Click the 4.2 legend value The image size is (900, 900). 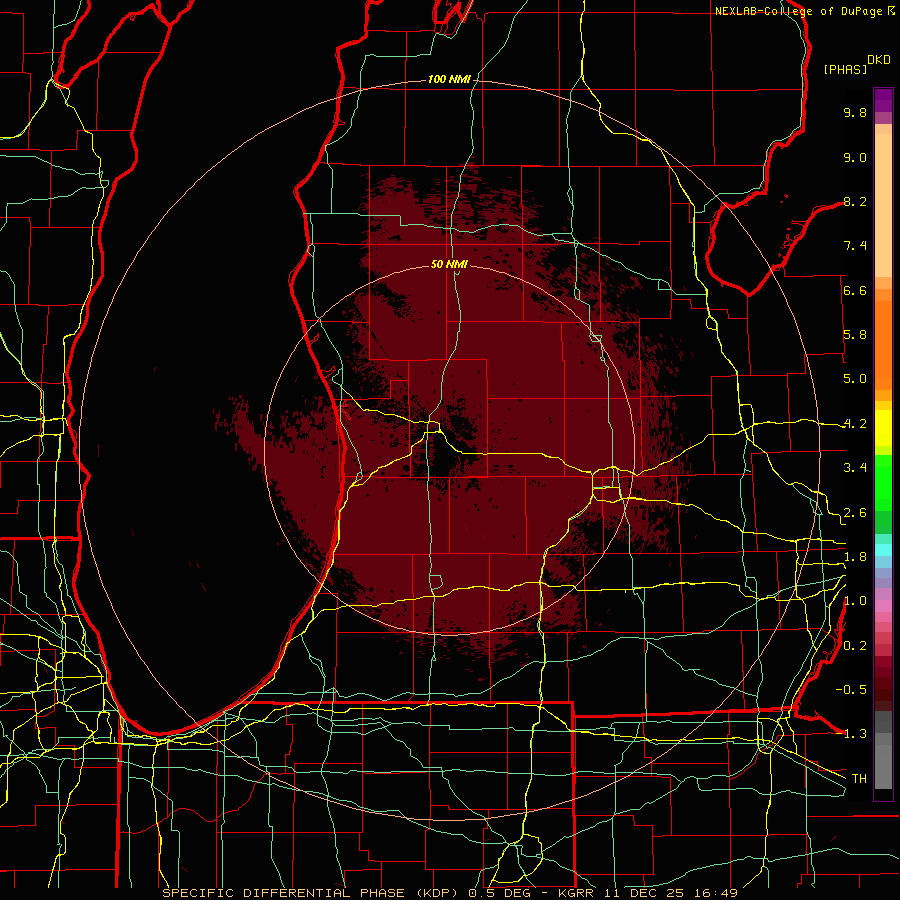click(x=855, y=424)
